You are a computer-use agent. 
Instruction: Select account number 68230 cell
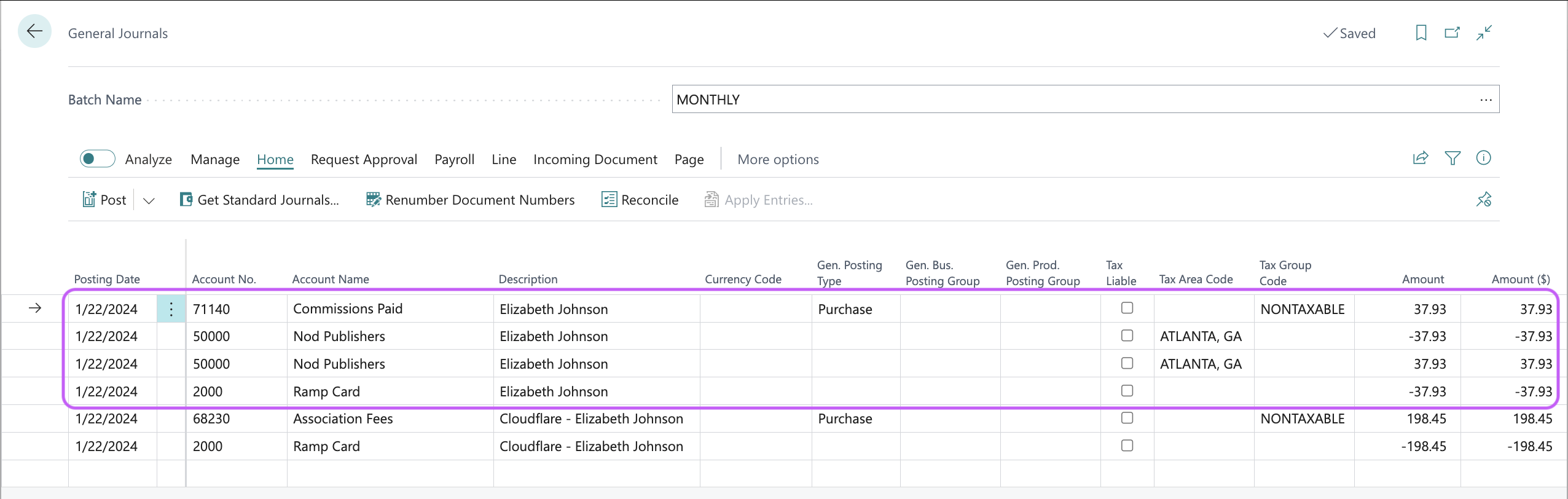237,419
